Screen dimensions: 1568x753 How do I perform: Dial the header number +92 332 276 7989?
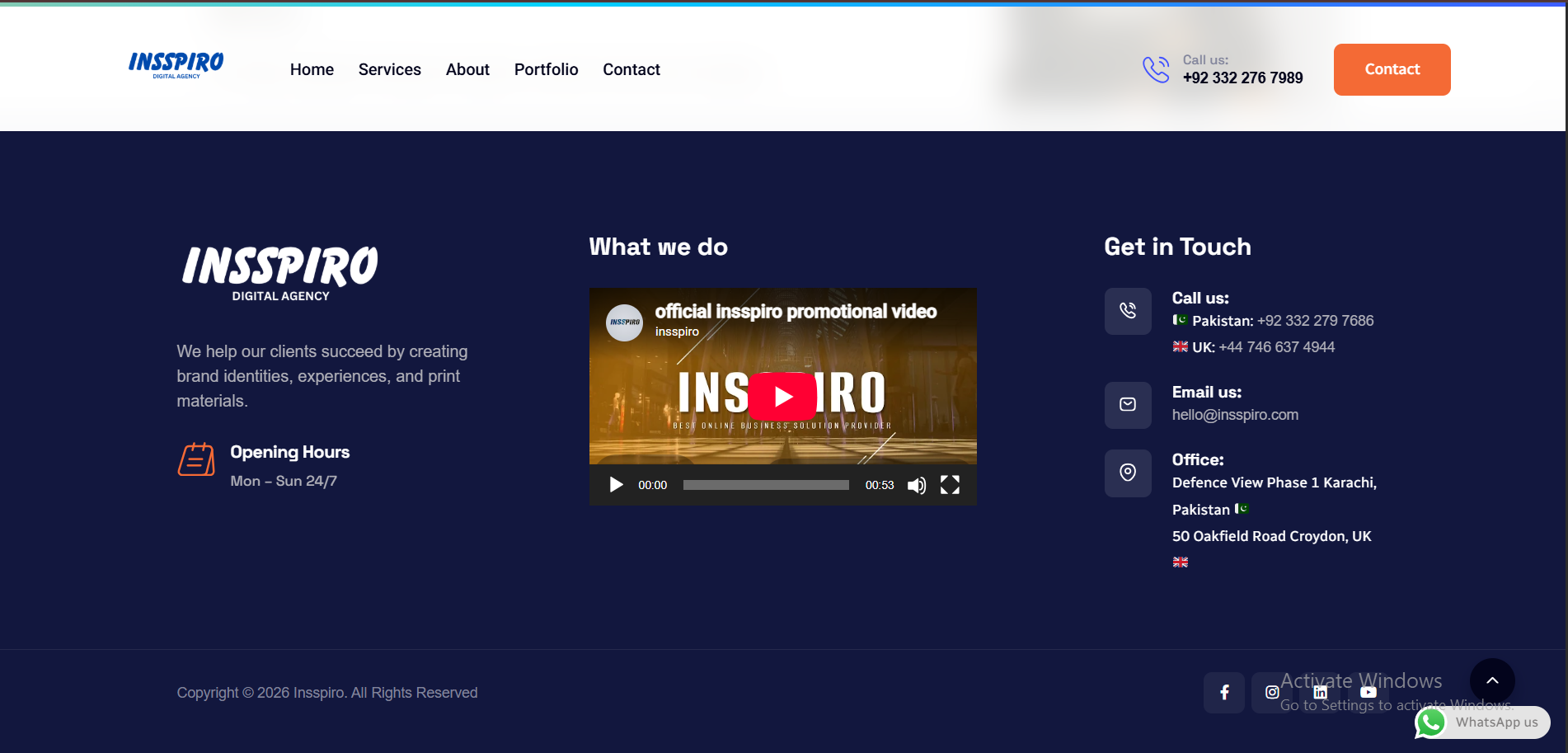point(1243,78)
